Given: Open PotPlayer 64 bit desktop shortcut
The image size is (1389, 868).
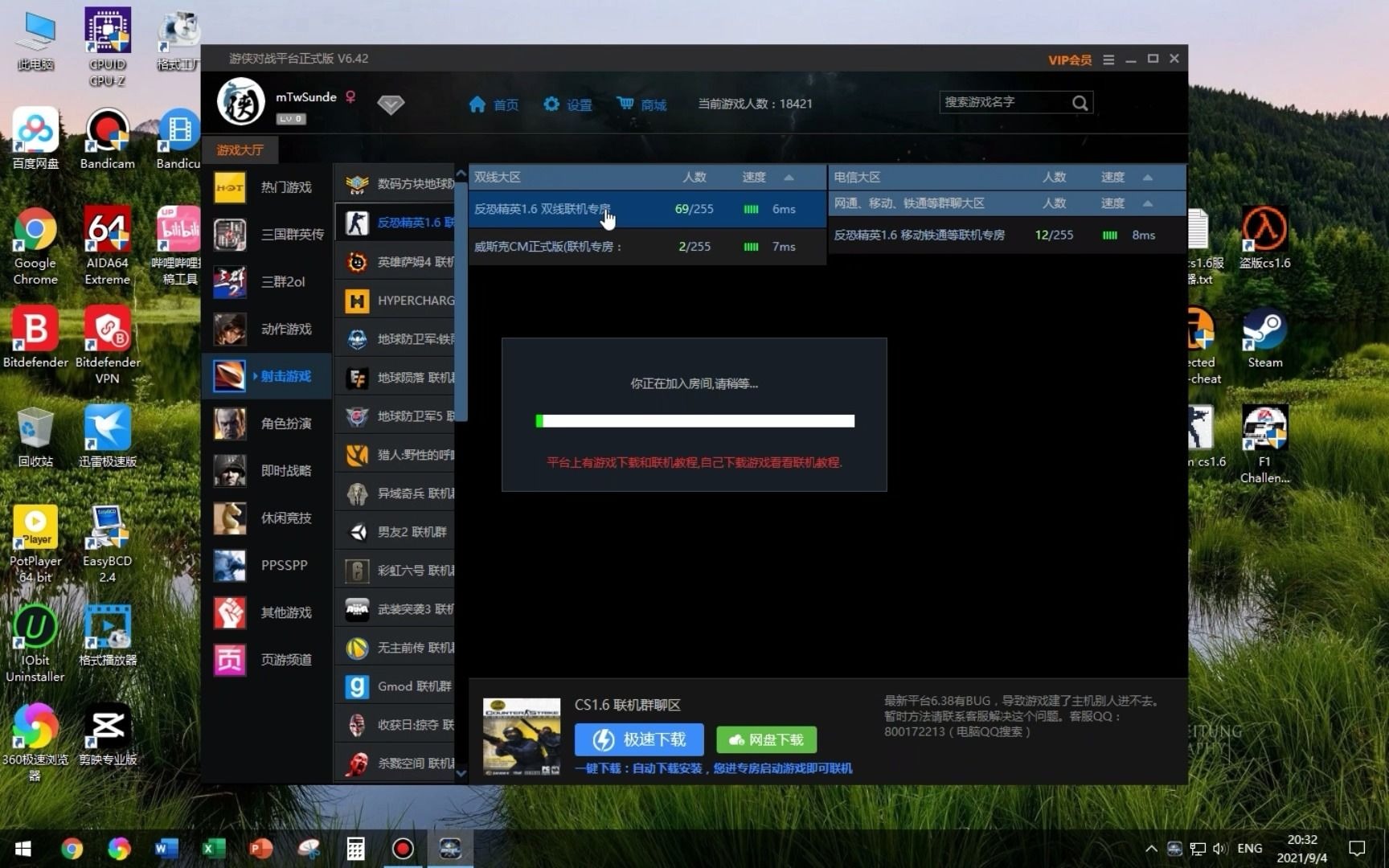Looking at the screenshot, I should (35, 544).
